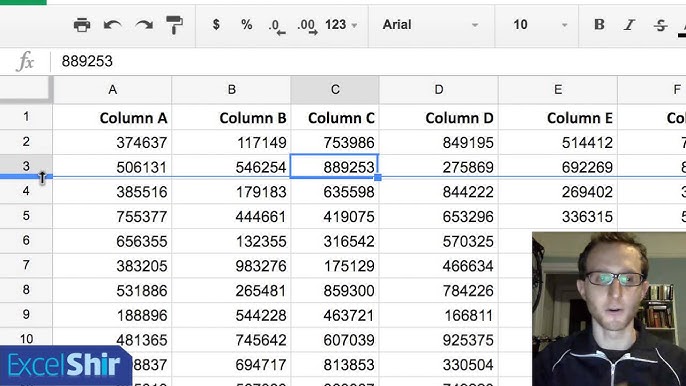This screenshot has height=386, width=686.
Task: Click the formula bar showing 889253
Action: (x=368, y=61)
